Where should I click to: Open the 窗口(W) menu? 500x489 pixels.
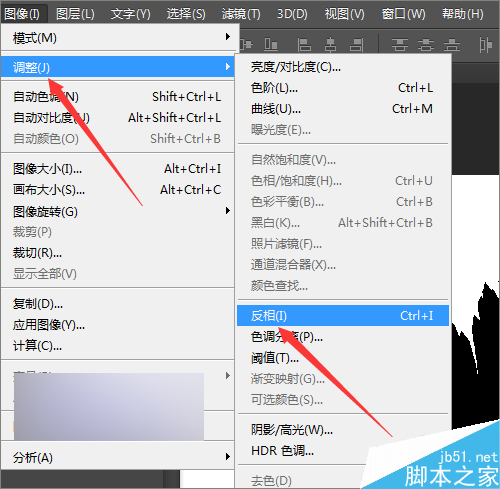pos(403,14)
